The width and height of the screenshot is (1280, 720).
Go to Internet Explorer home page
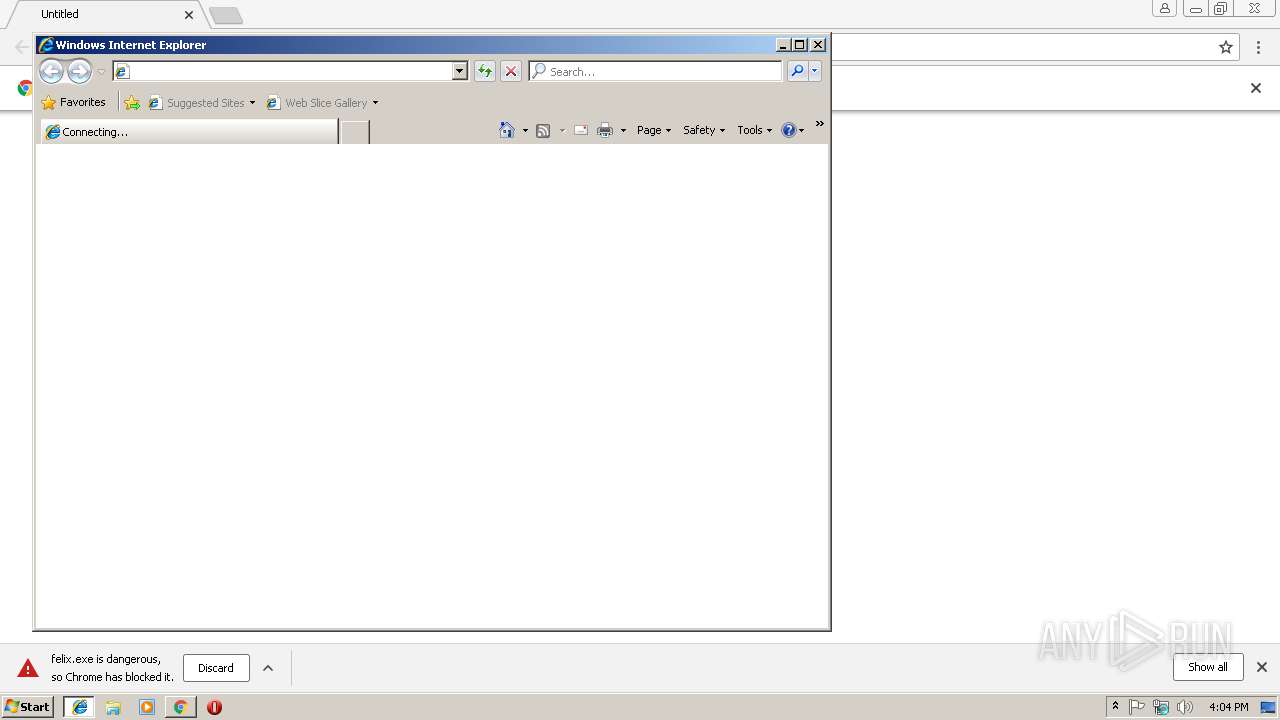(507, 130)
